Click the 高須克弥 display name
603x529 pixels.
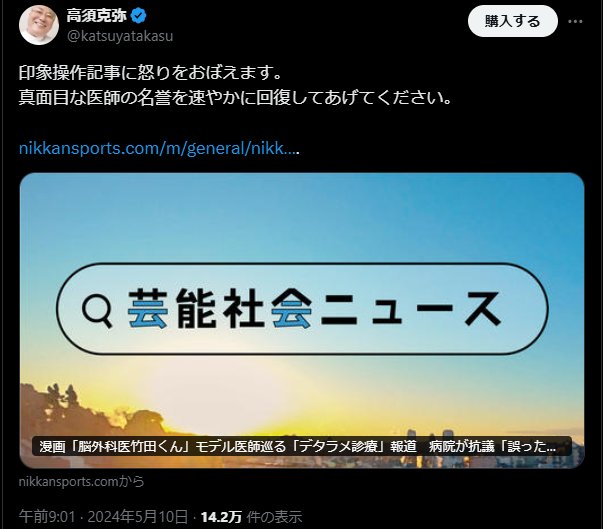97,16
